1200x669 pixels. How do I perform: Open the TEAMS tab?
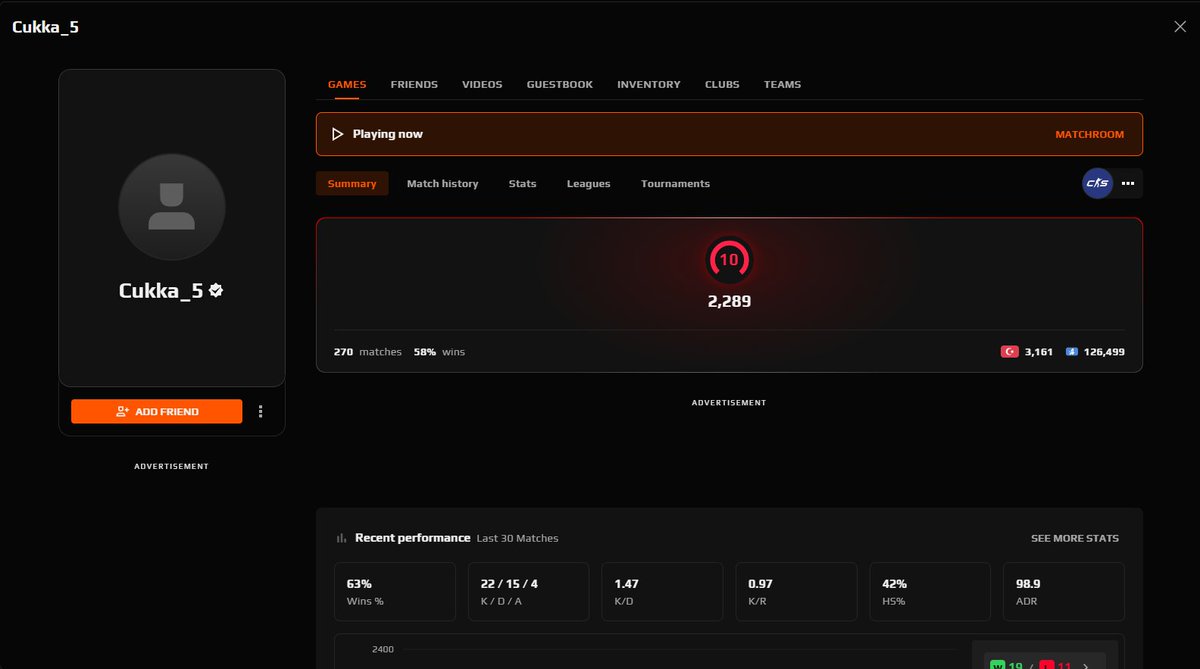[x=782, y=85]
